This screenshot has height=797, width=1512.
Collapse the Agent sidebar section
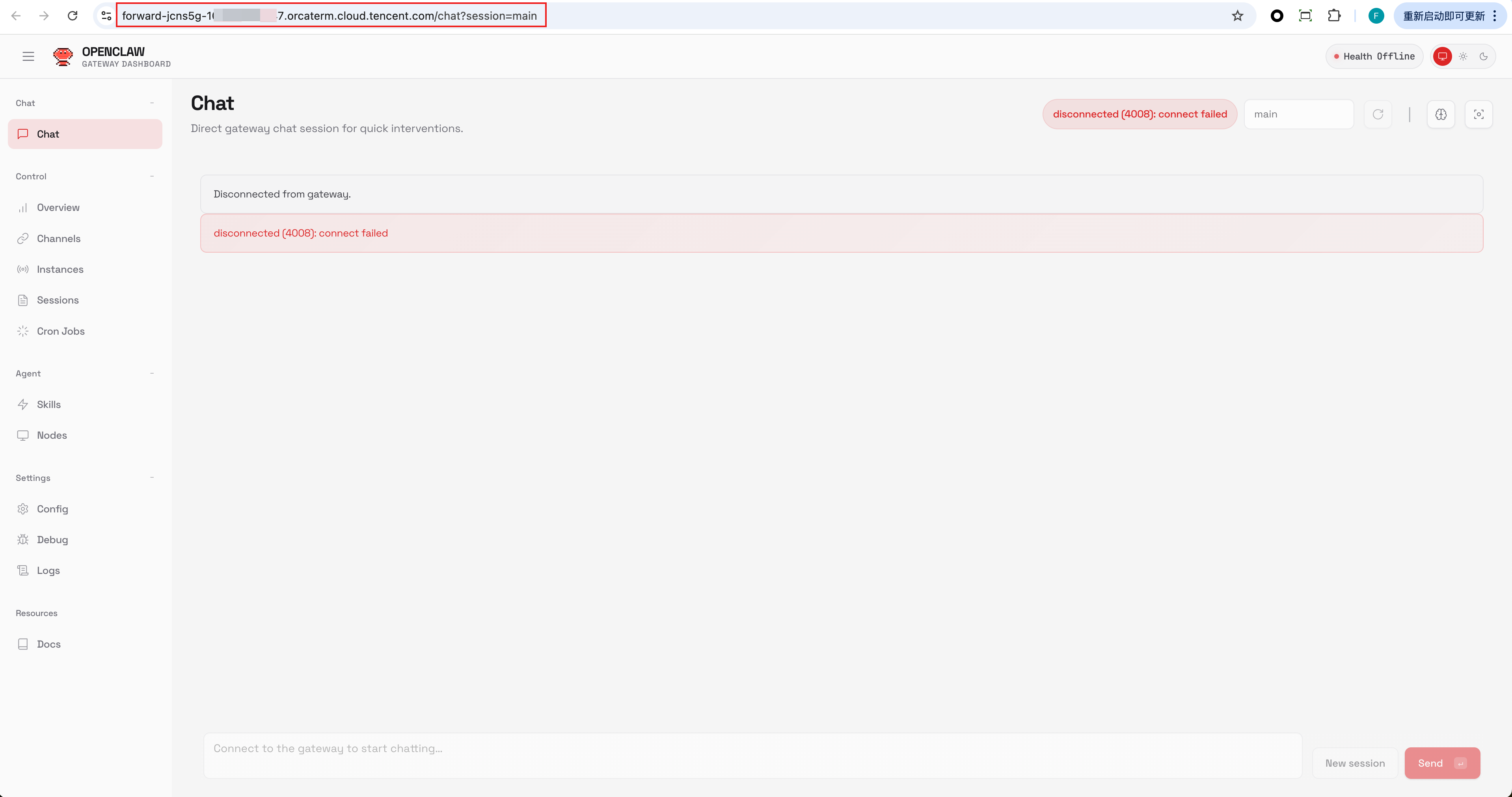point(152,373)
